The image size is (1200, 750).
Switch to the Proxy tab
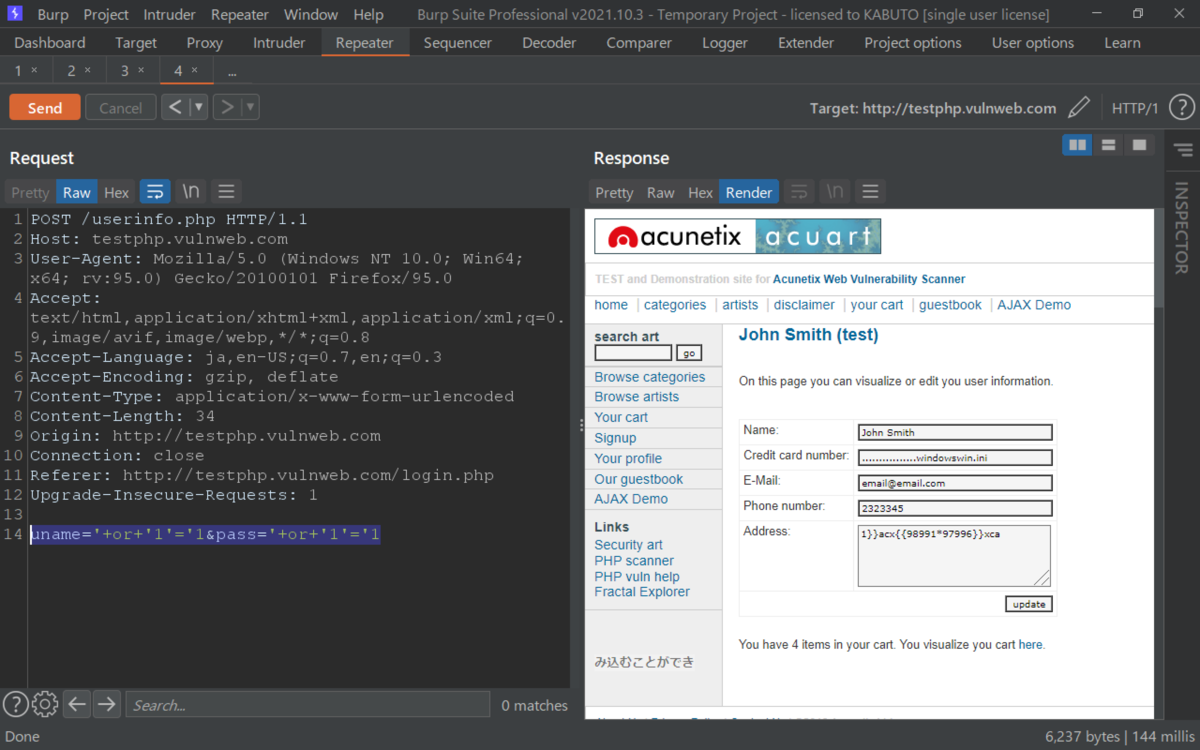tap(205, 43)
